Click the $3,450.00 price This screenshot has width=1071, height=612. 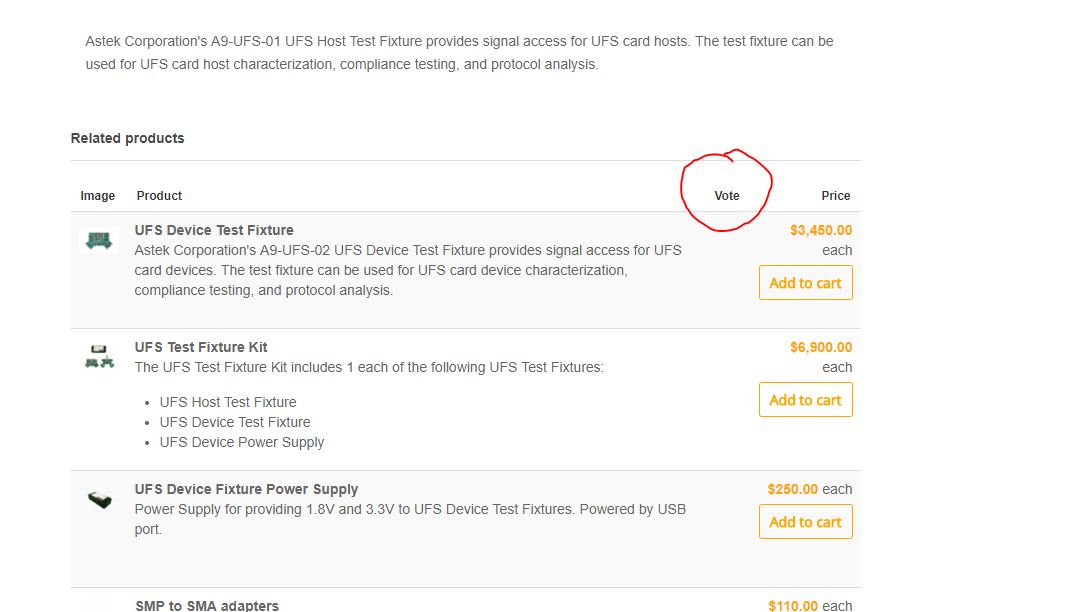(821, 230)
